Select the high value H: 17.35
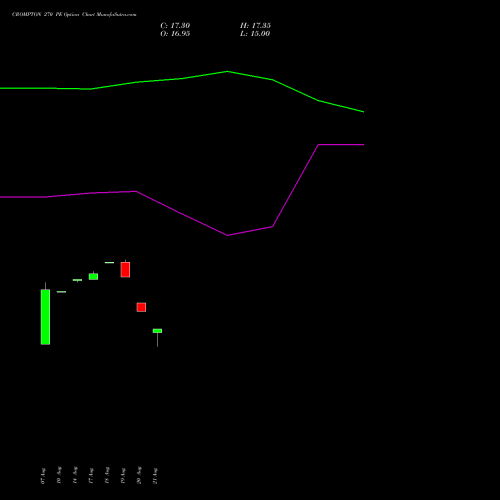 (255, 26)
